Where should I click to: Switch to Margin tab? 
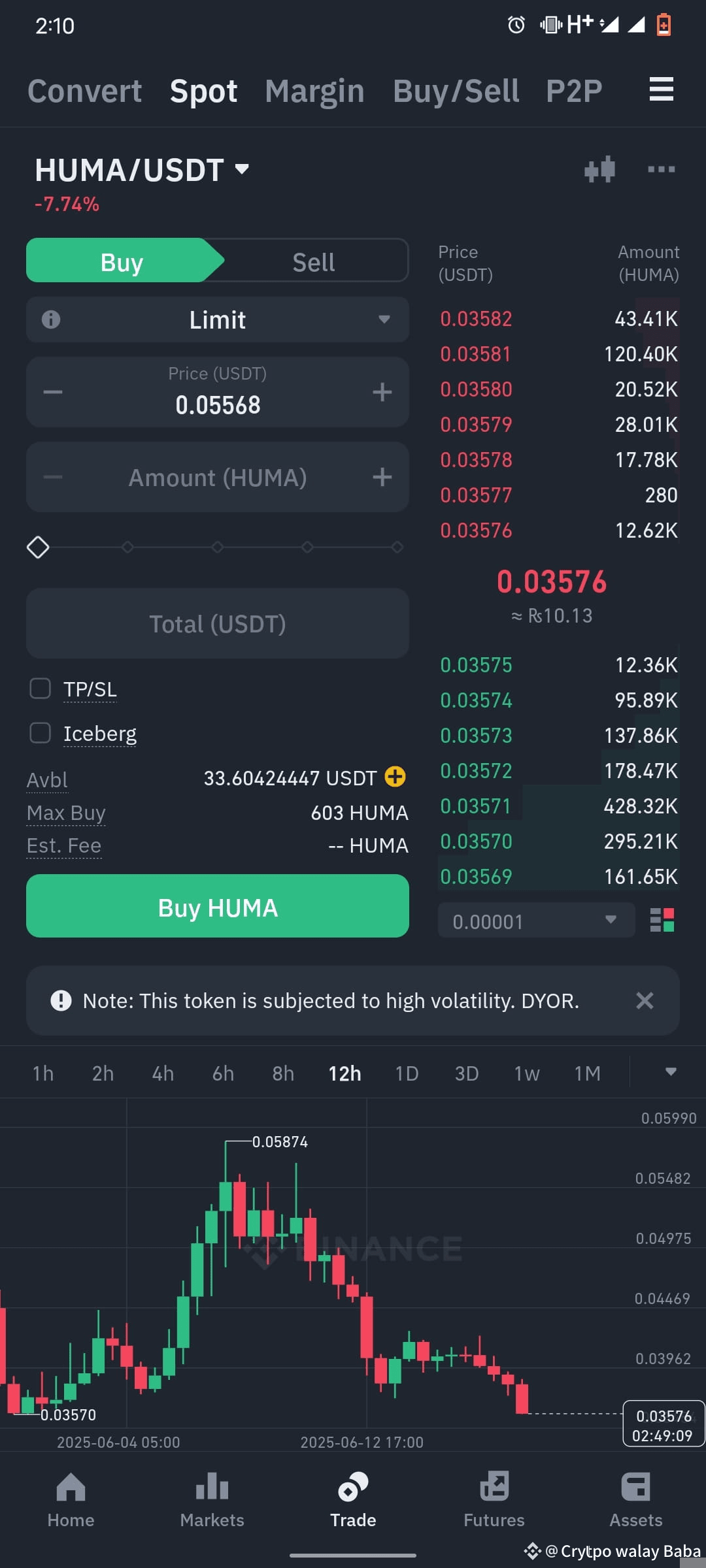coord(314,90)
